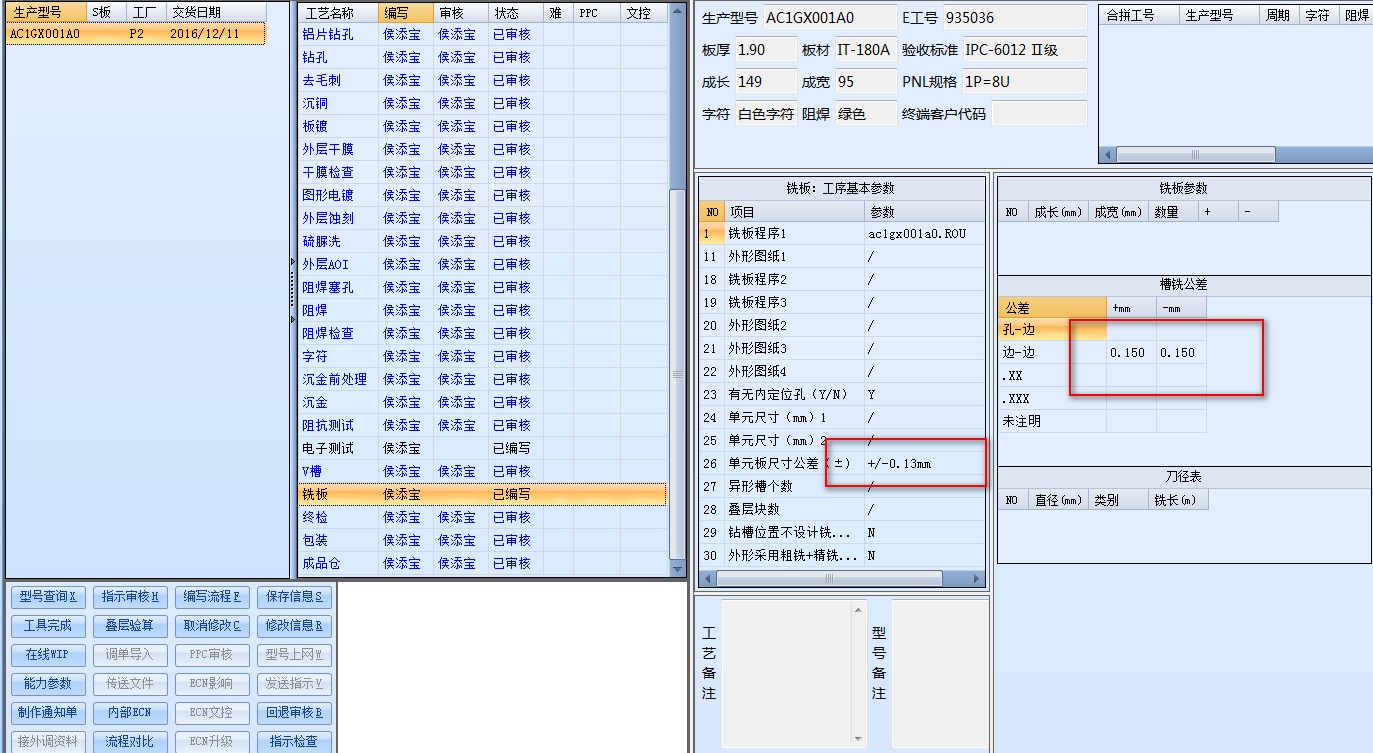The image size is (1373, 753).
Task: Click the 工艺名称 column header
Action: (339, 13)
